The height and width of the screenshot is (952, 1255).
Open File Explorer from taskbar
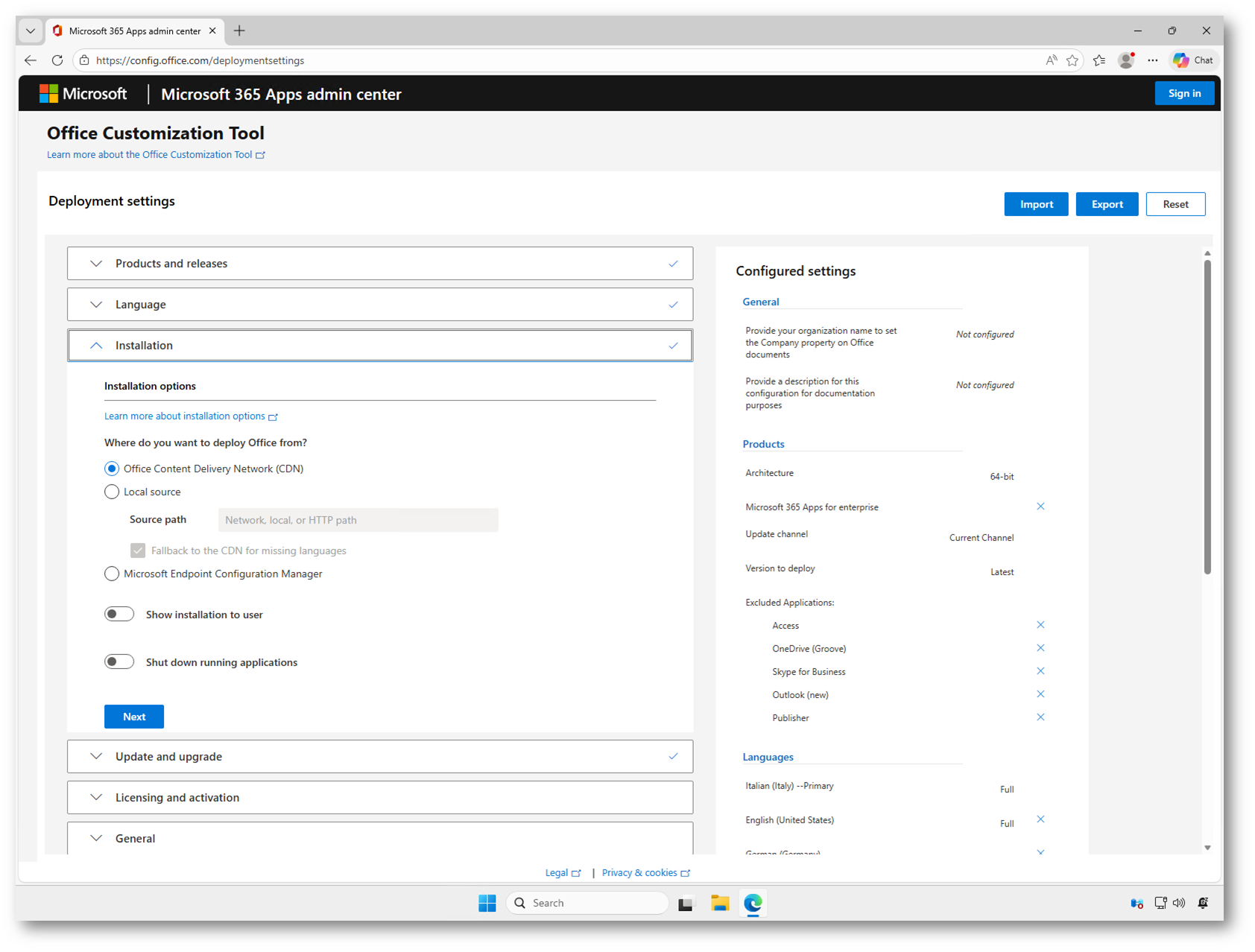click(719, 903)
